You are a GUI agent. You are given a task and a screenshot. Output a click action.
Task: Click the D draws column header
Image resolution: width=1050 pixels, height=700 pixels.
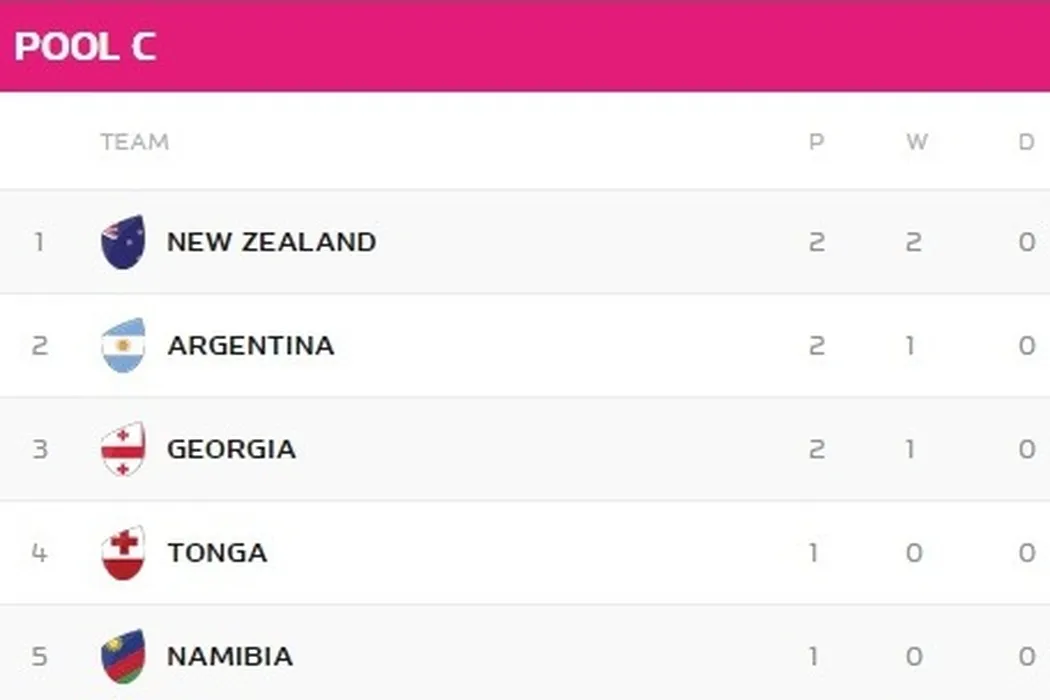pyautogui.click(x=1026, y=142)
